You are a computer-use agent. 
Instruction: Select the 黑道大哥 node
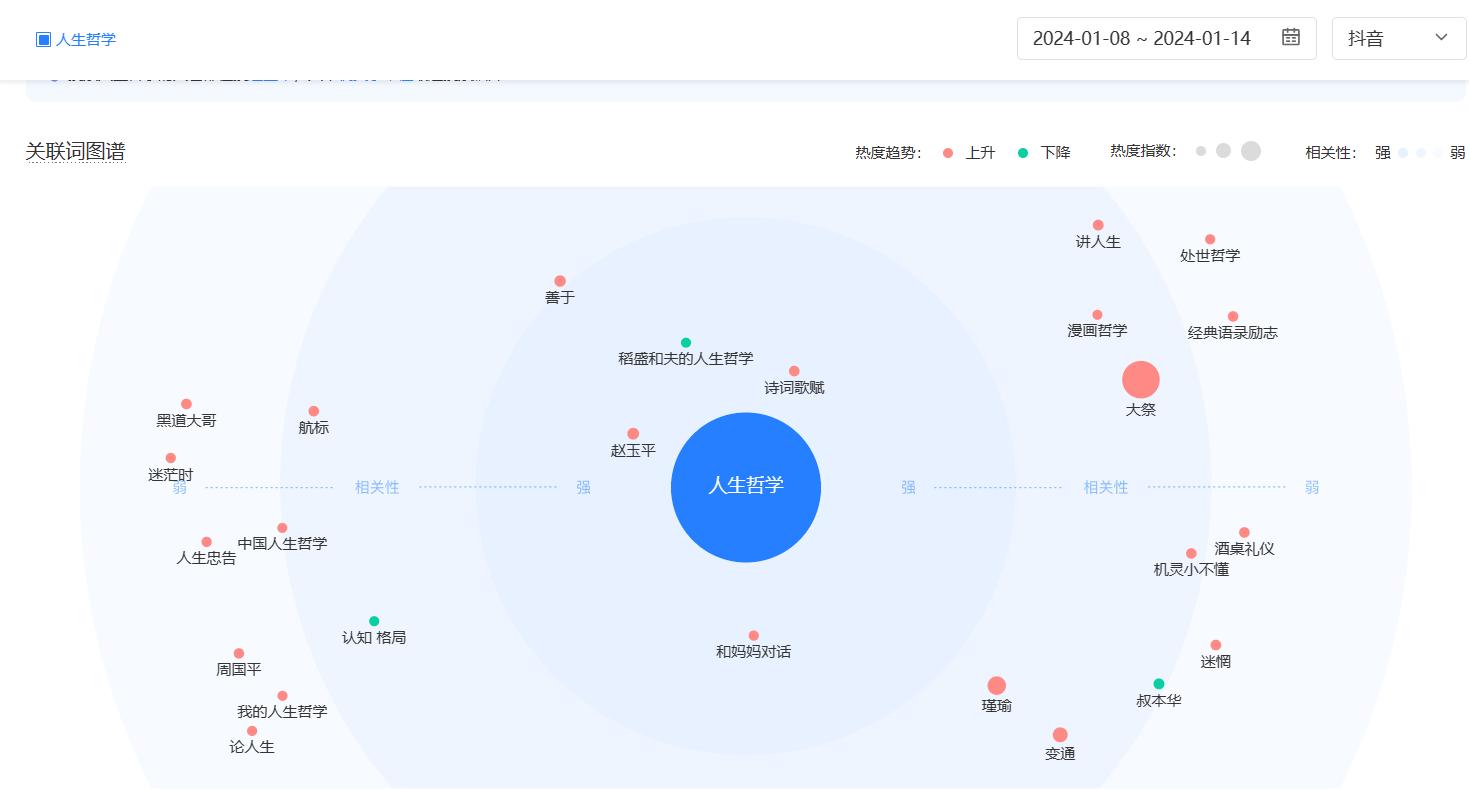(x=186, y=403)
